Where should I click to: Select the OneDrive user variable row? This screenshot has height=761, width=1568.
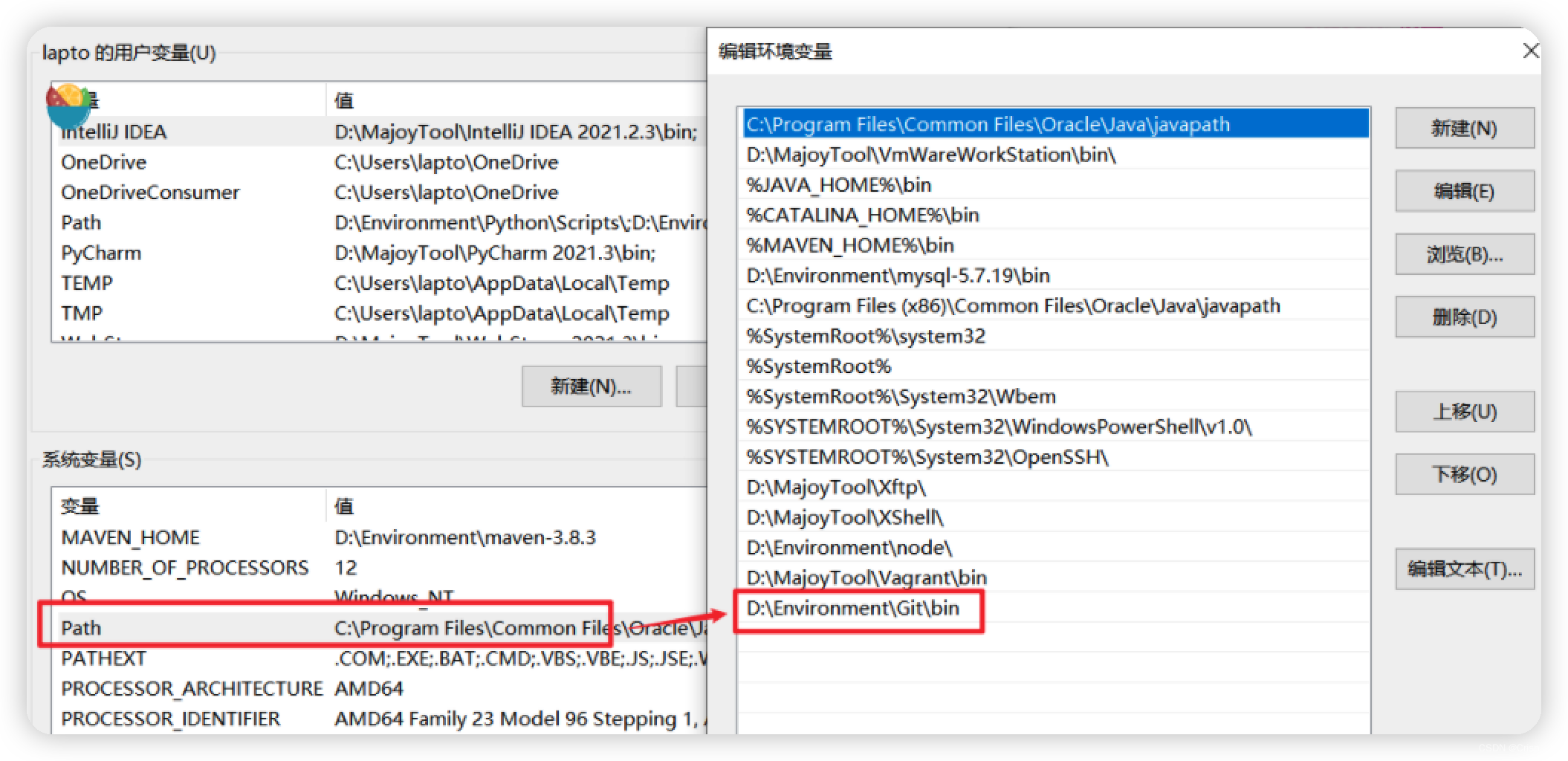379,162
